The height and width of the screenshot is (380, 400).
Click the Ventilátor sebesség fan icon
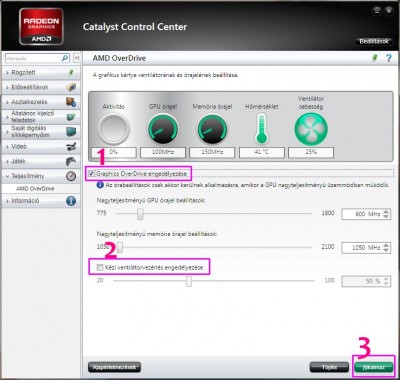[x=311, y=129]
